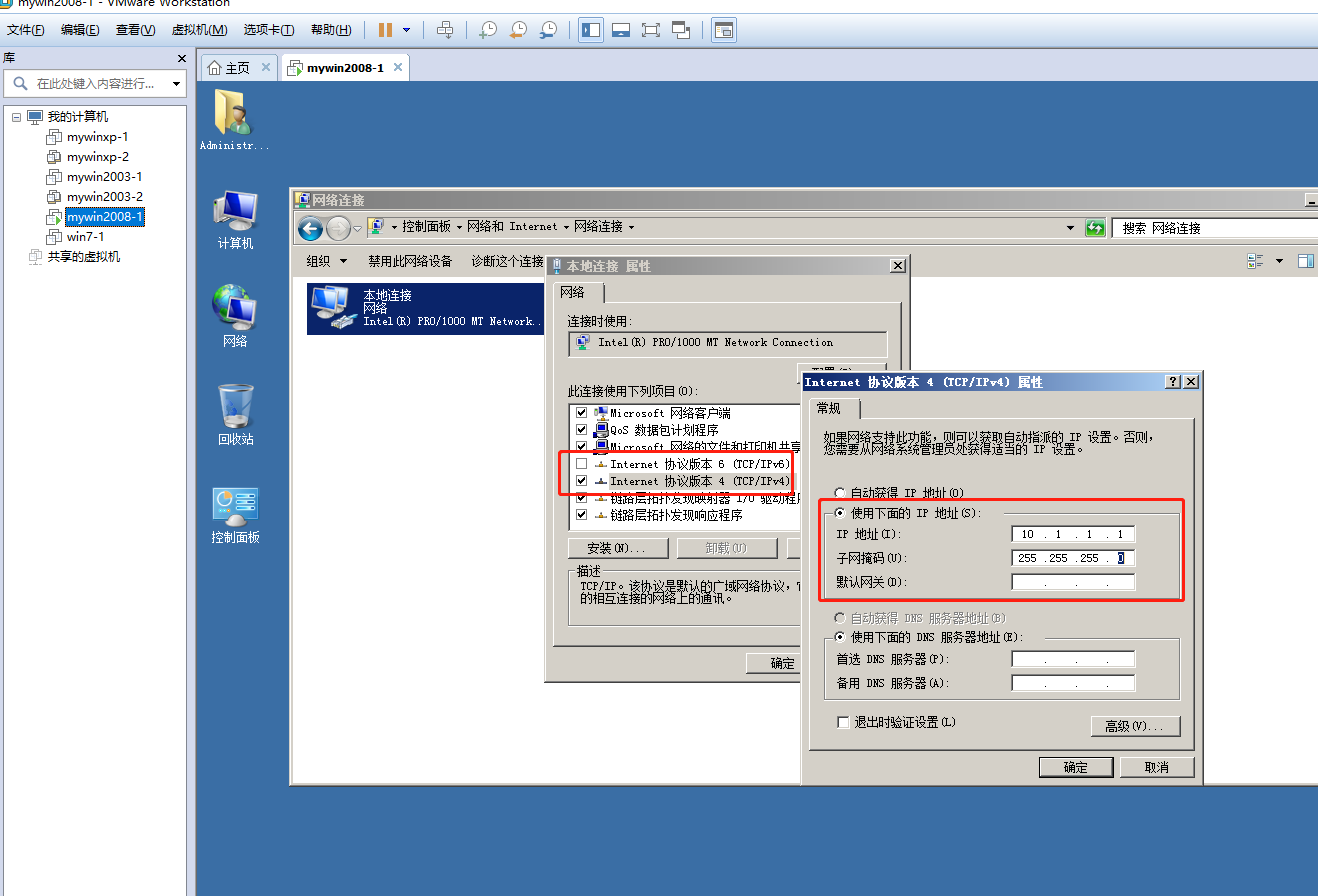Open the 帮助(H) menu

coord(331,30)
